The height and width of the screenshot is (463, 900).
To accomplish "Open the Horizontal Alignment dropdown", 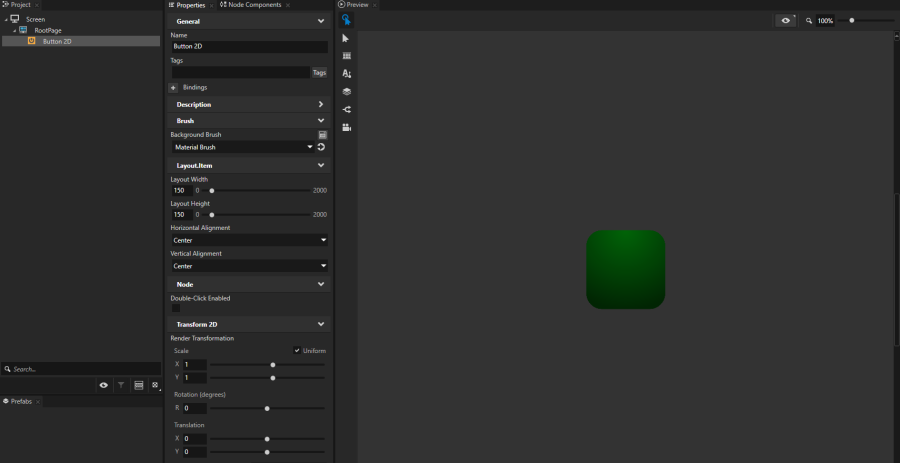I will click(x=249, y=240).
